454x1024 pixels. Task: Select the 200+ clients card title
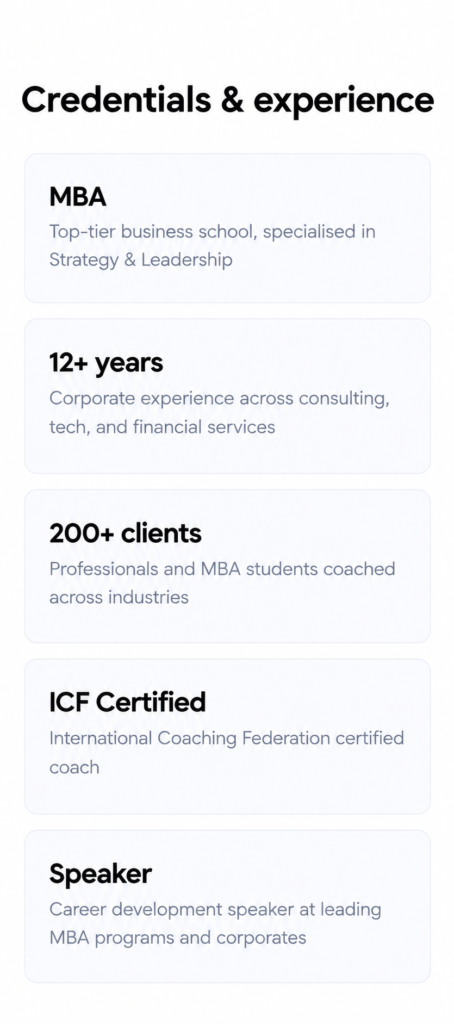click(x=125, y=534)
